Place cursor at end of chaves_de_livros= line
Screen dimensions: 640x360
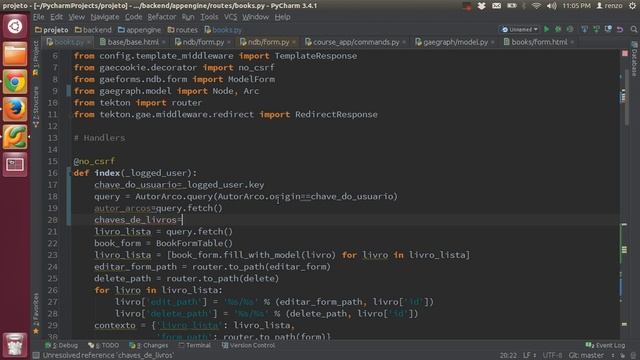[183, 220]
